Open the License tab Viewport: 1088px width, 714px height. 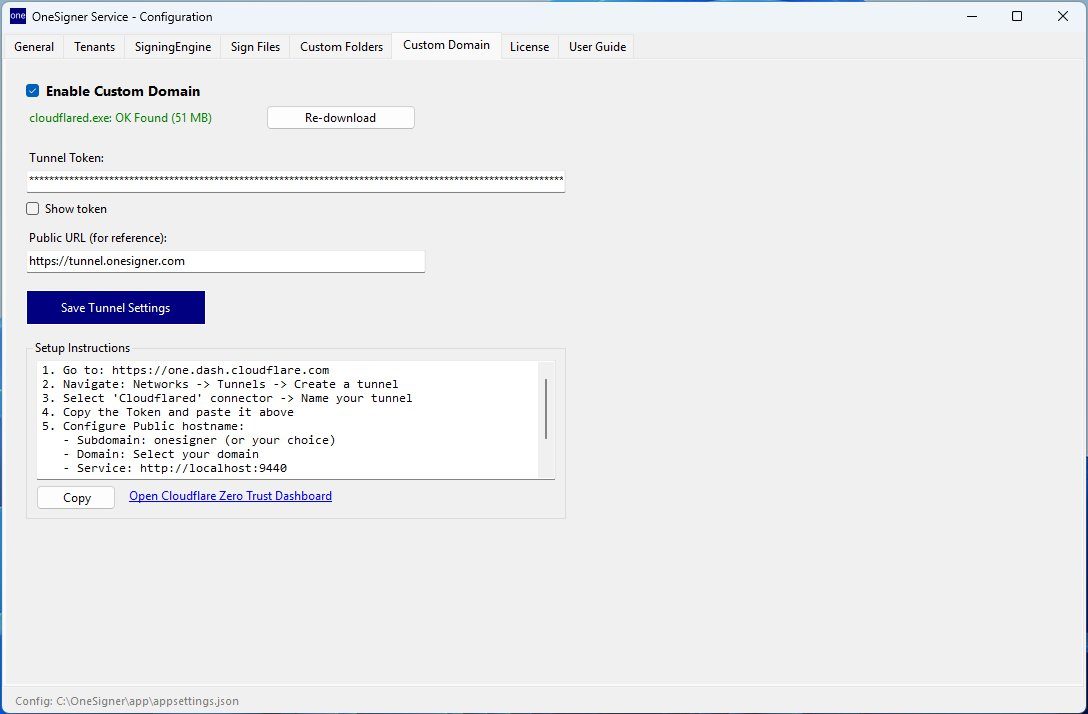click(x=529, y=46)
